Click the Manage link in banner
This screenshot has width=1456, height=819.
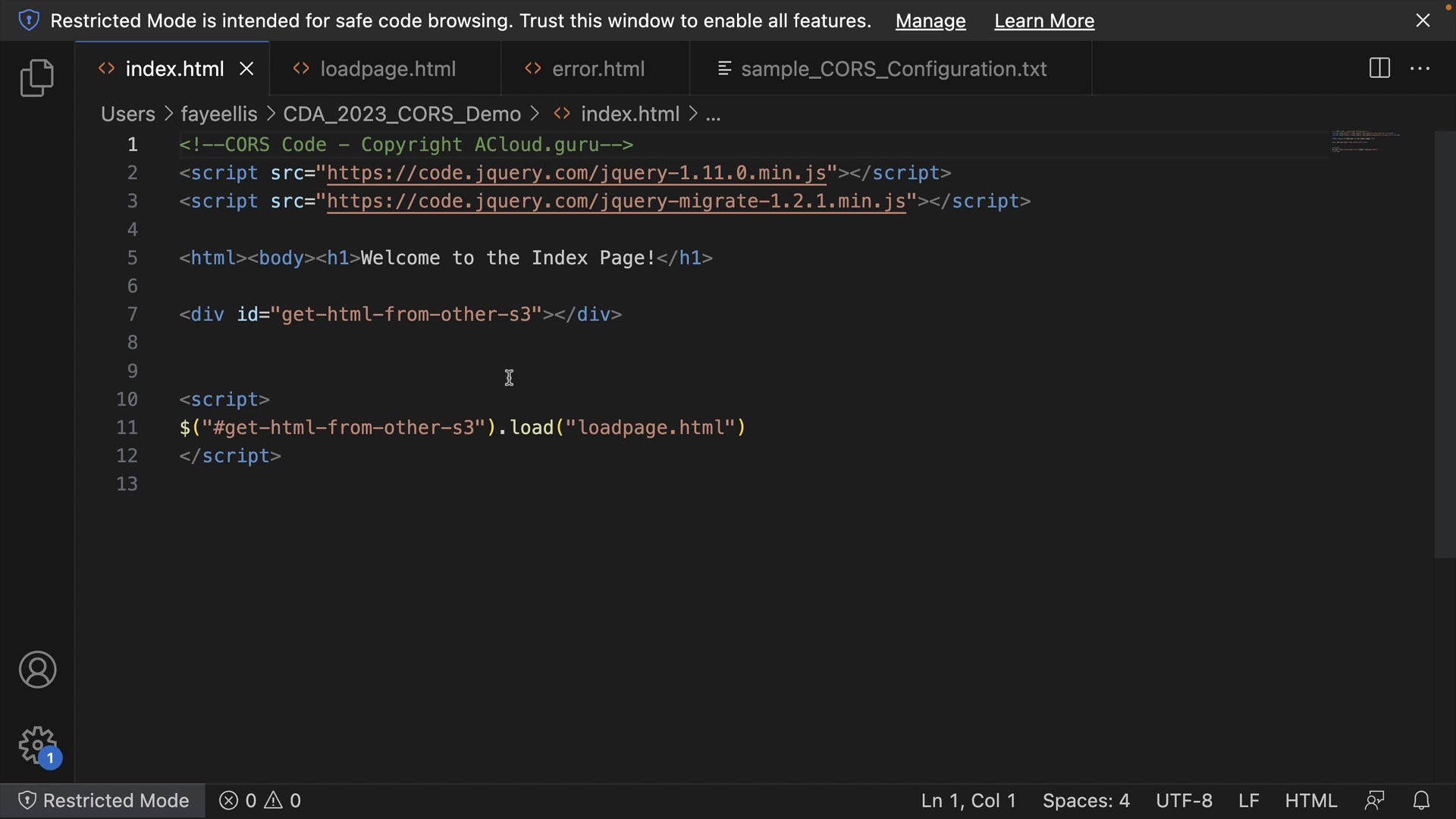click(x=930, y=21)
